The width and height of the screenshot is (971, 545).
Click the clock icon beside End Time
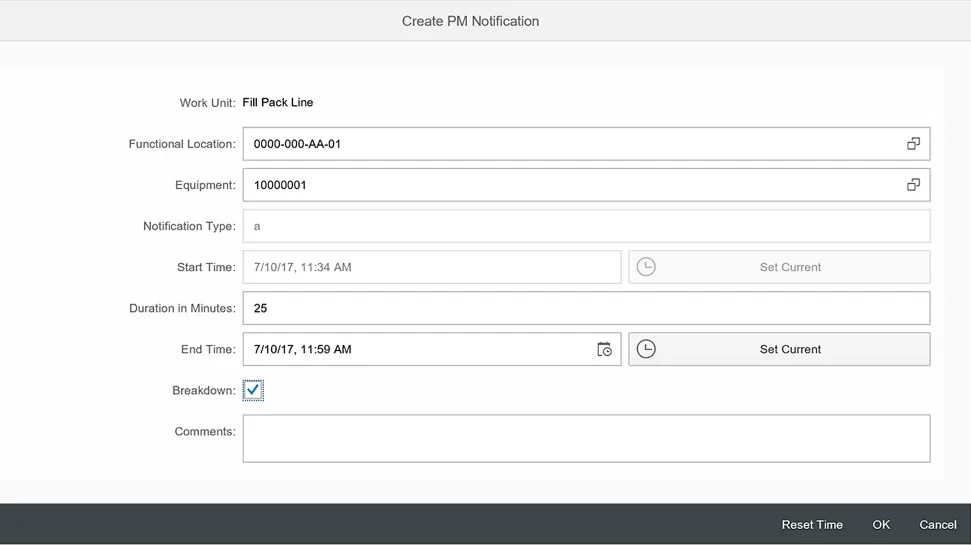coord(647,349)
